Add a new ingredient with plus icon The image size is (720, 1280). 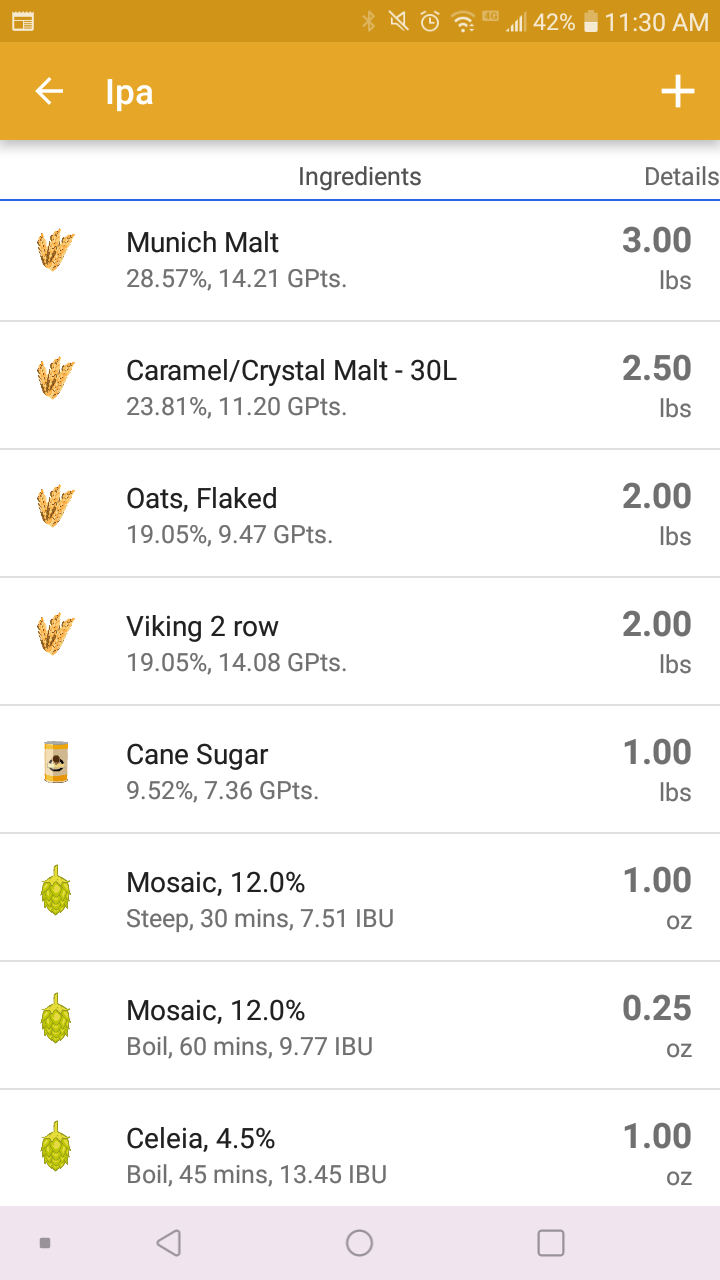coord(677,92)
